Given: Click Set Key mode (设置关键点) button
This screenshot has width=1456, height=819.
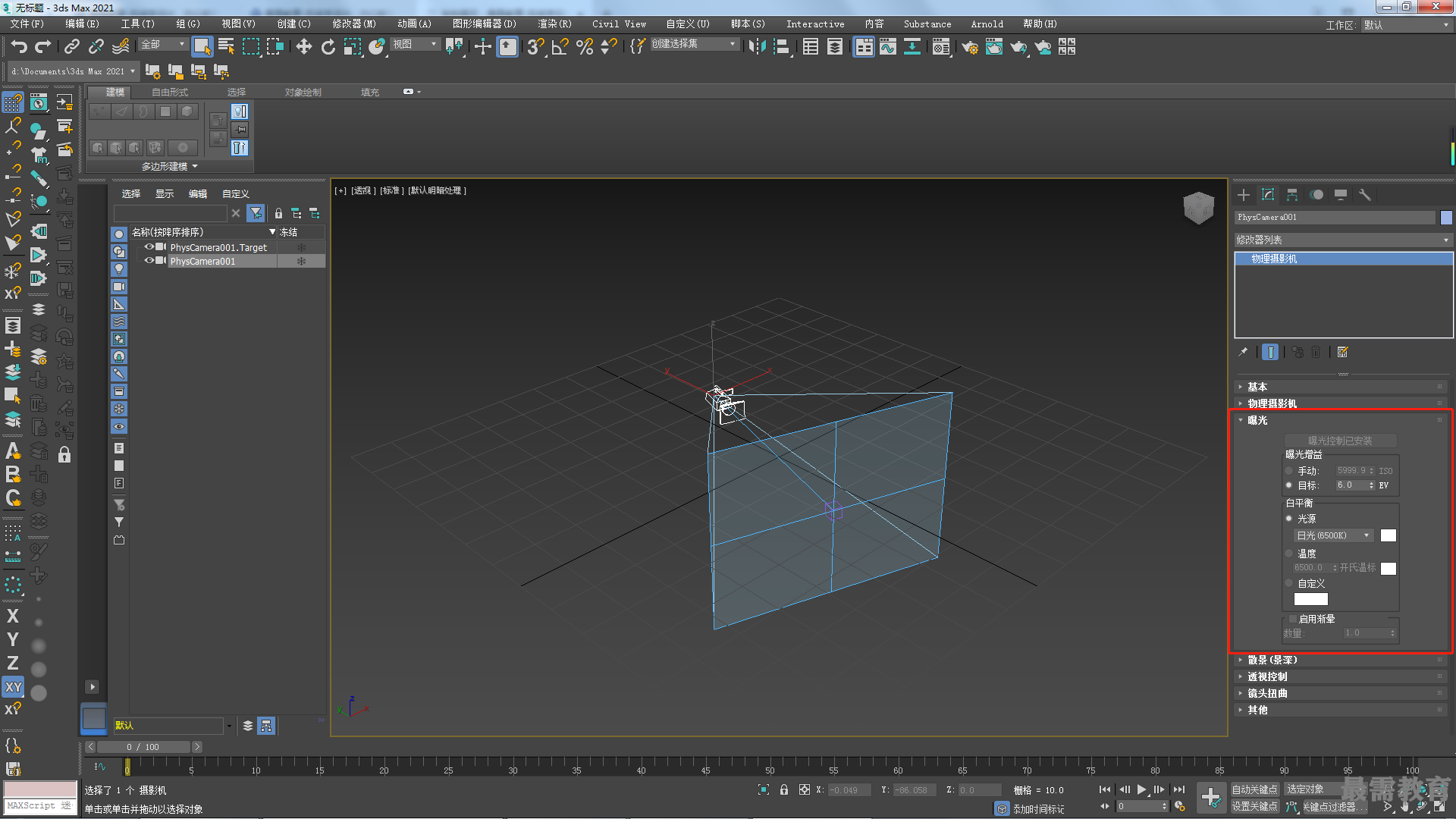Looking at the screenshot, I should (1254, 806).
